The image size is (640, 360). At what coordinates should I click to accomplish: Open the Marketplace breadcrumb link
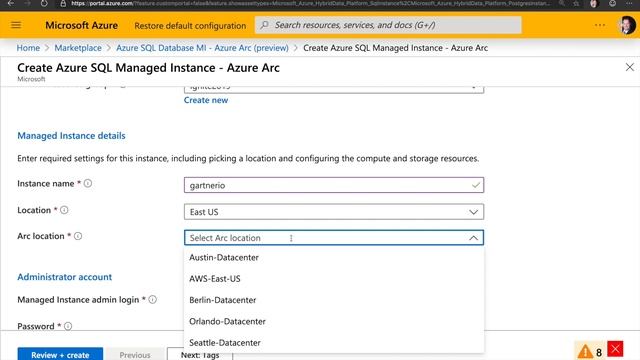[78, 48]
